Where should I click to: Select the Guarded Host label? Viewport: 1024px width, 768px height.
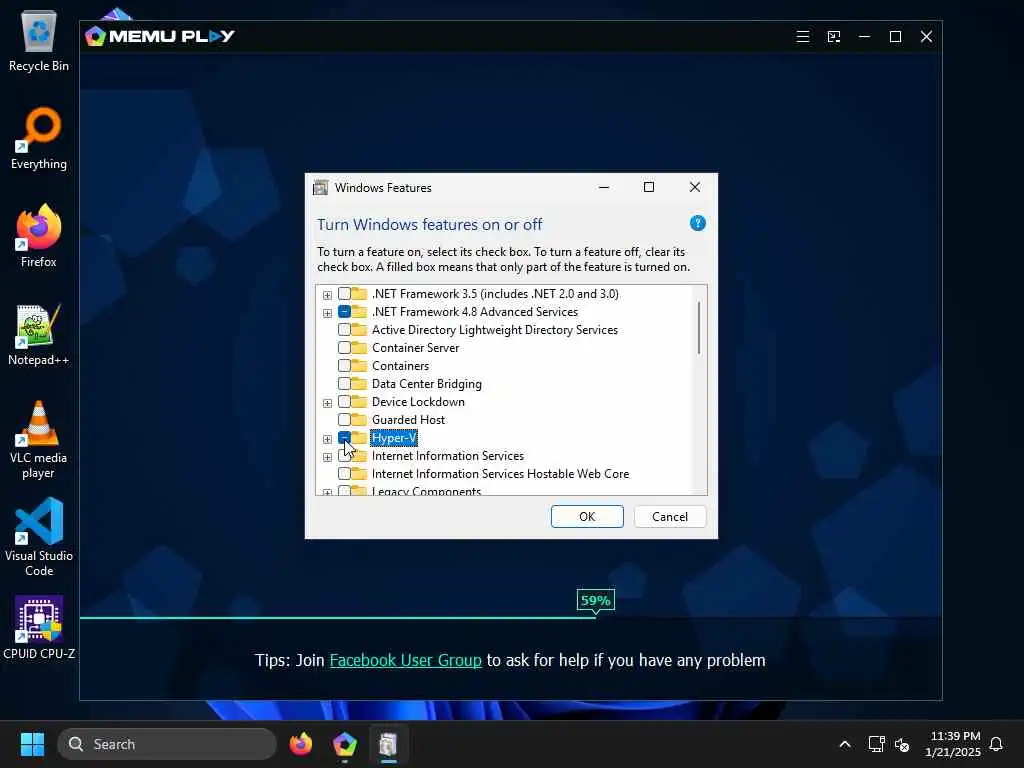click(408, 420)
